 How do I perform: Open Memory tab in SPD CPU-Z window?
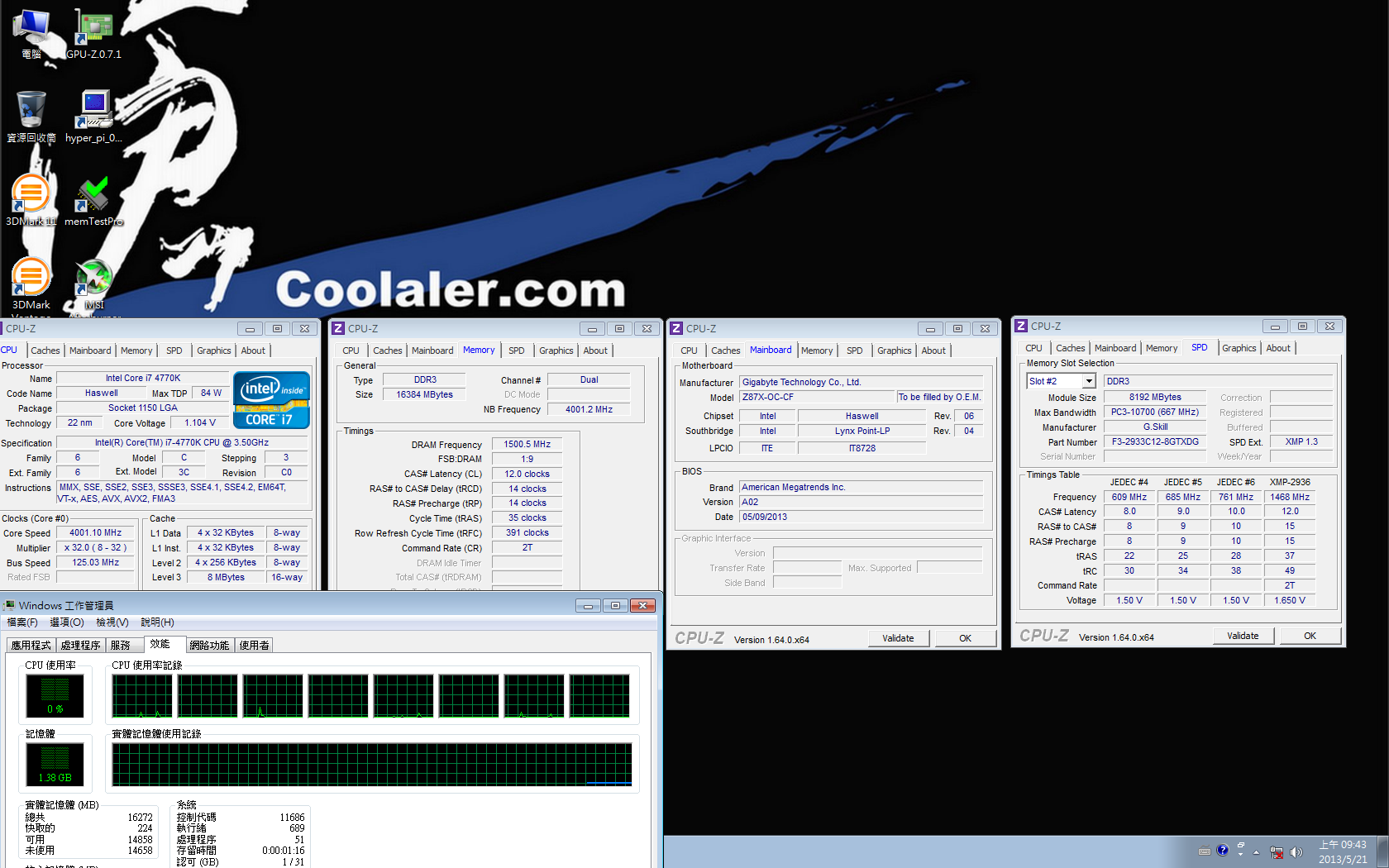click(x=1162, y=348)
